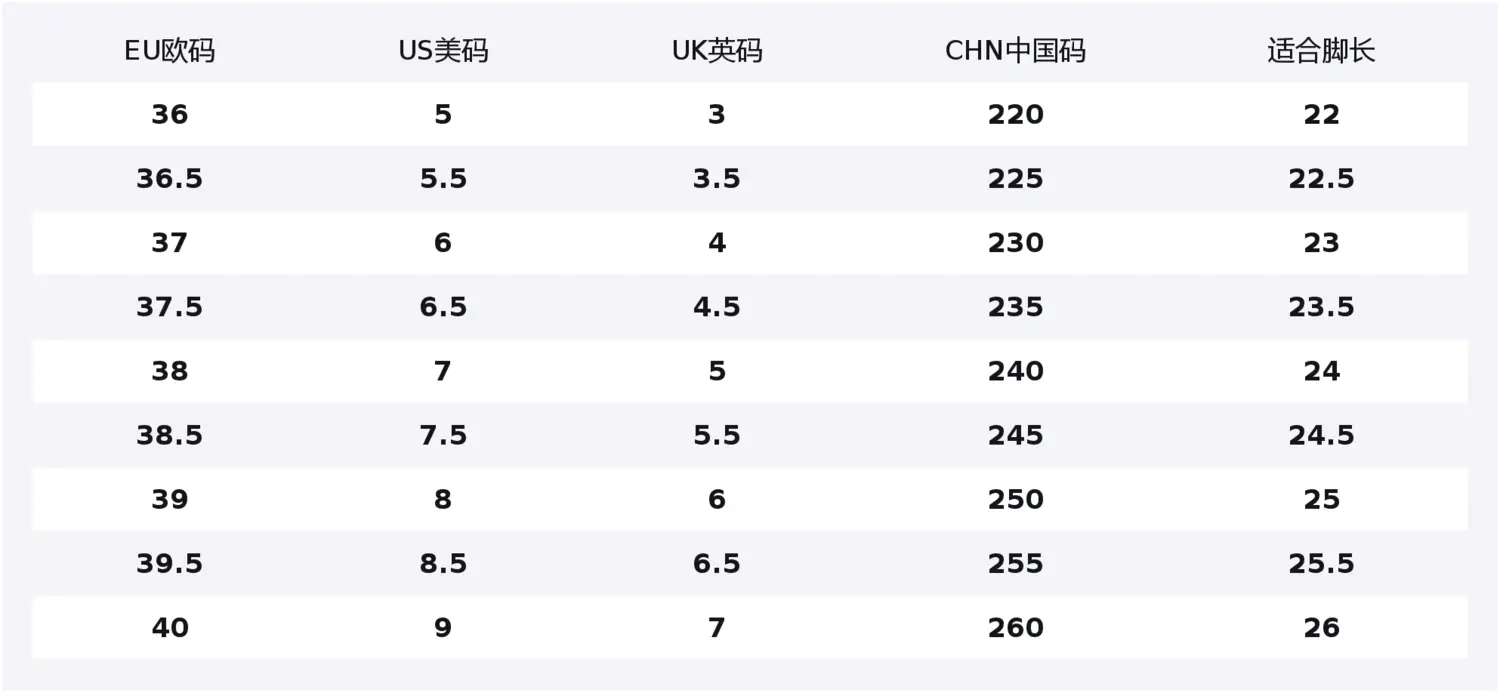Click the CHN中国码 column header
1500x693 pixels.
click(1015, 51)
